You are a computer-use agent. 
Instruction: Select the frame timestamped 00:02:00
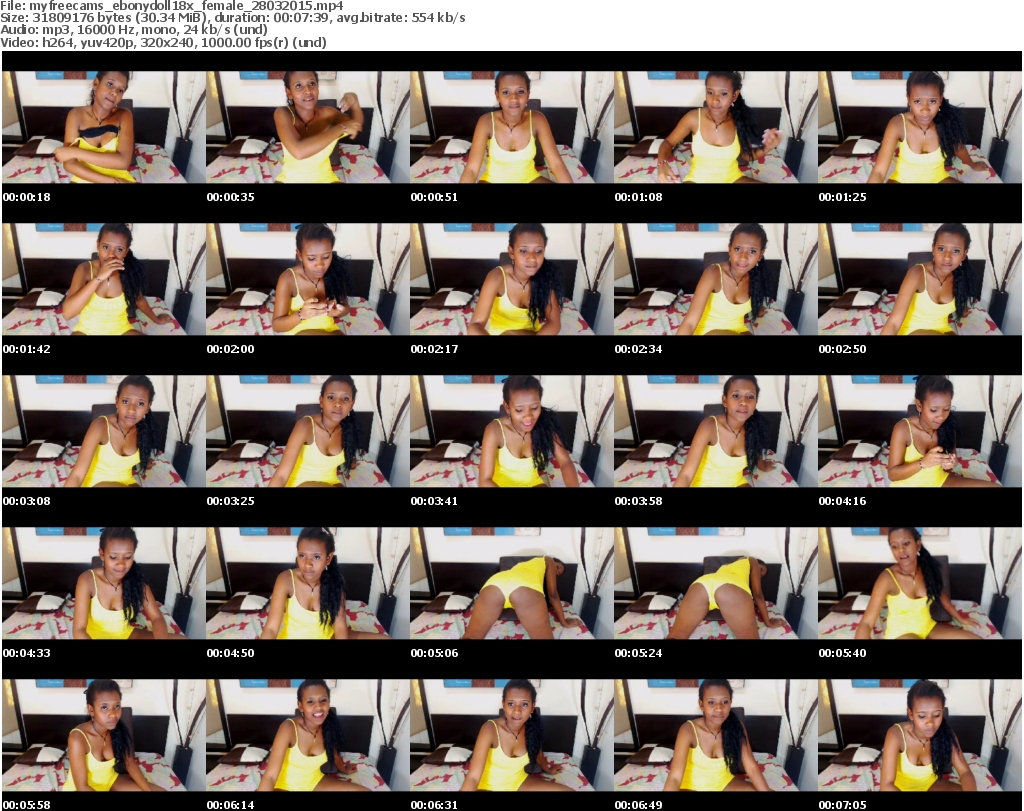coord(308,279)
